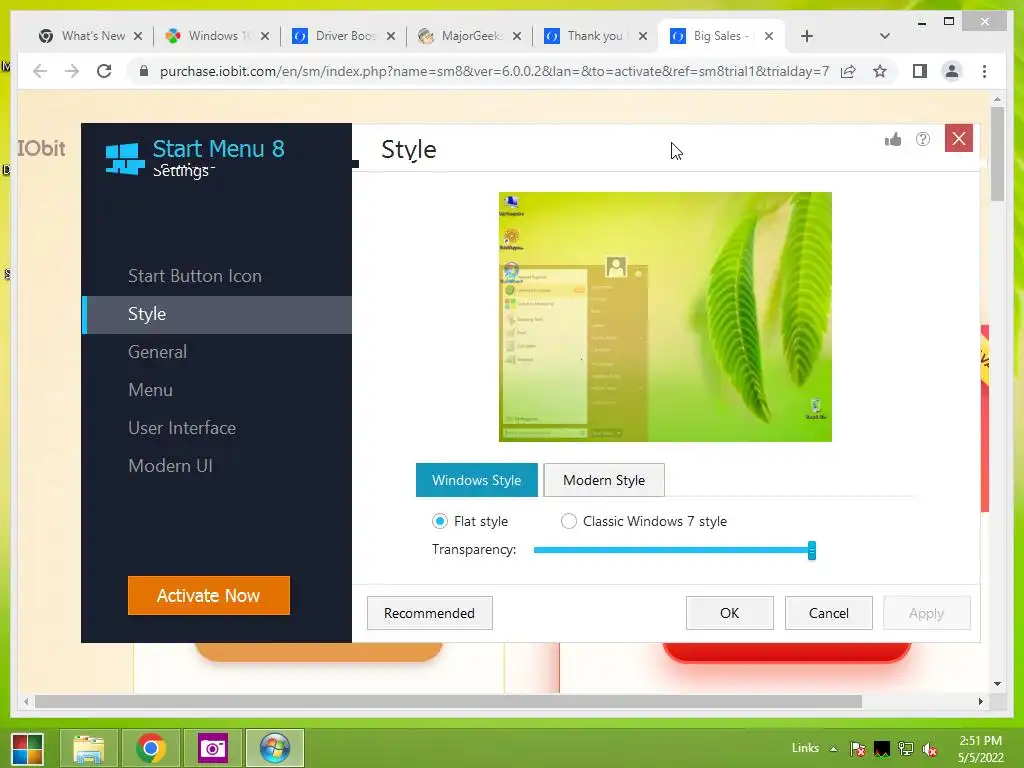Click the Start Menu 8 logo icon
The width and height of the screenshot is (1024, 768).
pos(124,159)
